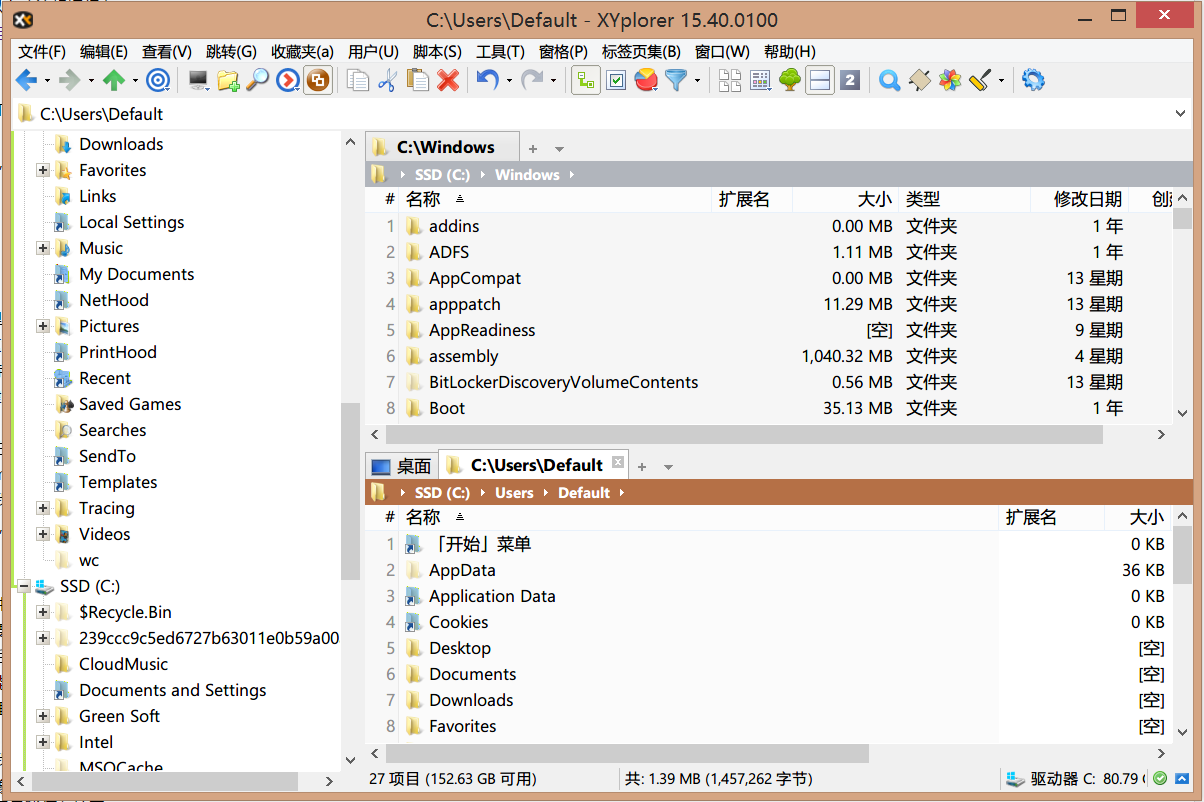This screenshot has height=802, width=1204.
Task: Go forward with the gray right arrow
Action: coord(69,81)
